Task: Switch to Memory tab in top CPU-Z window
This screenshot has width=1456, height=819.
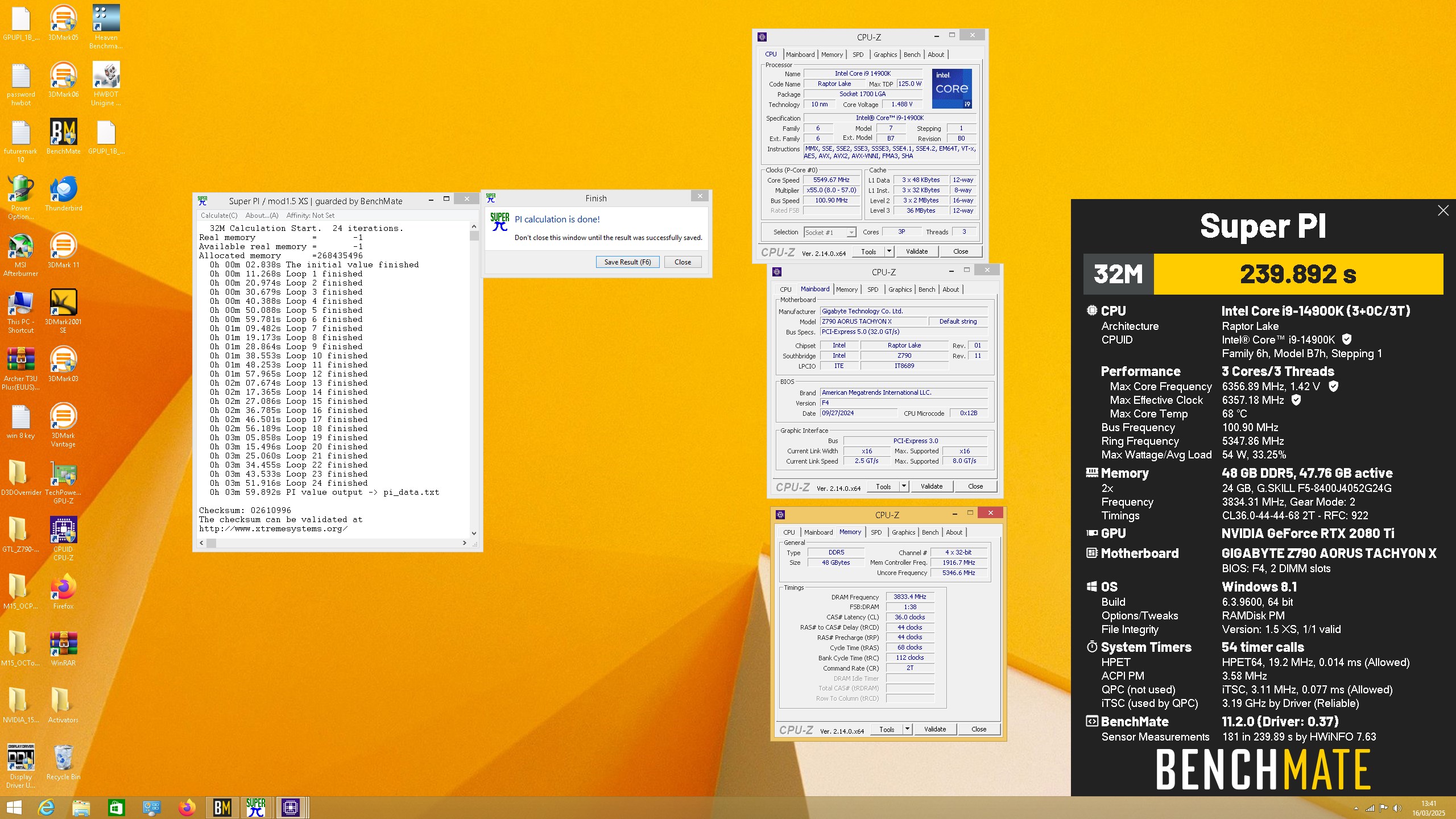Action: [832, 55]
